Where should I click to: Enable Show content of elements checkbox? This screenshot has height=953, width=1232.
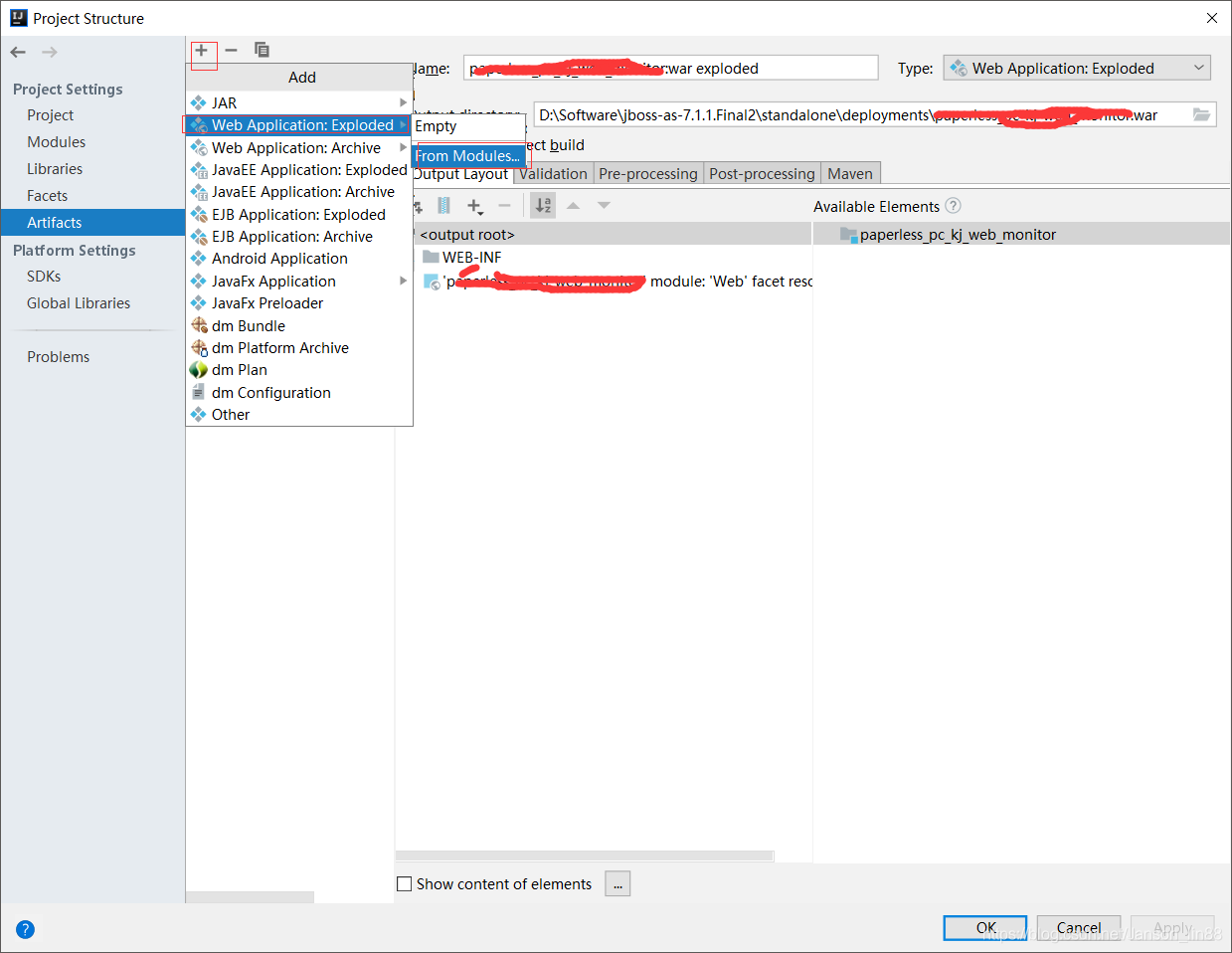point(405,883)
